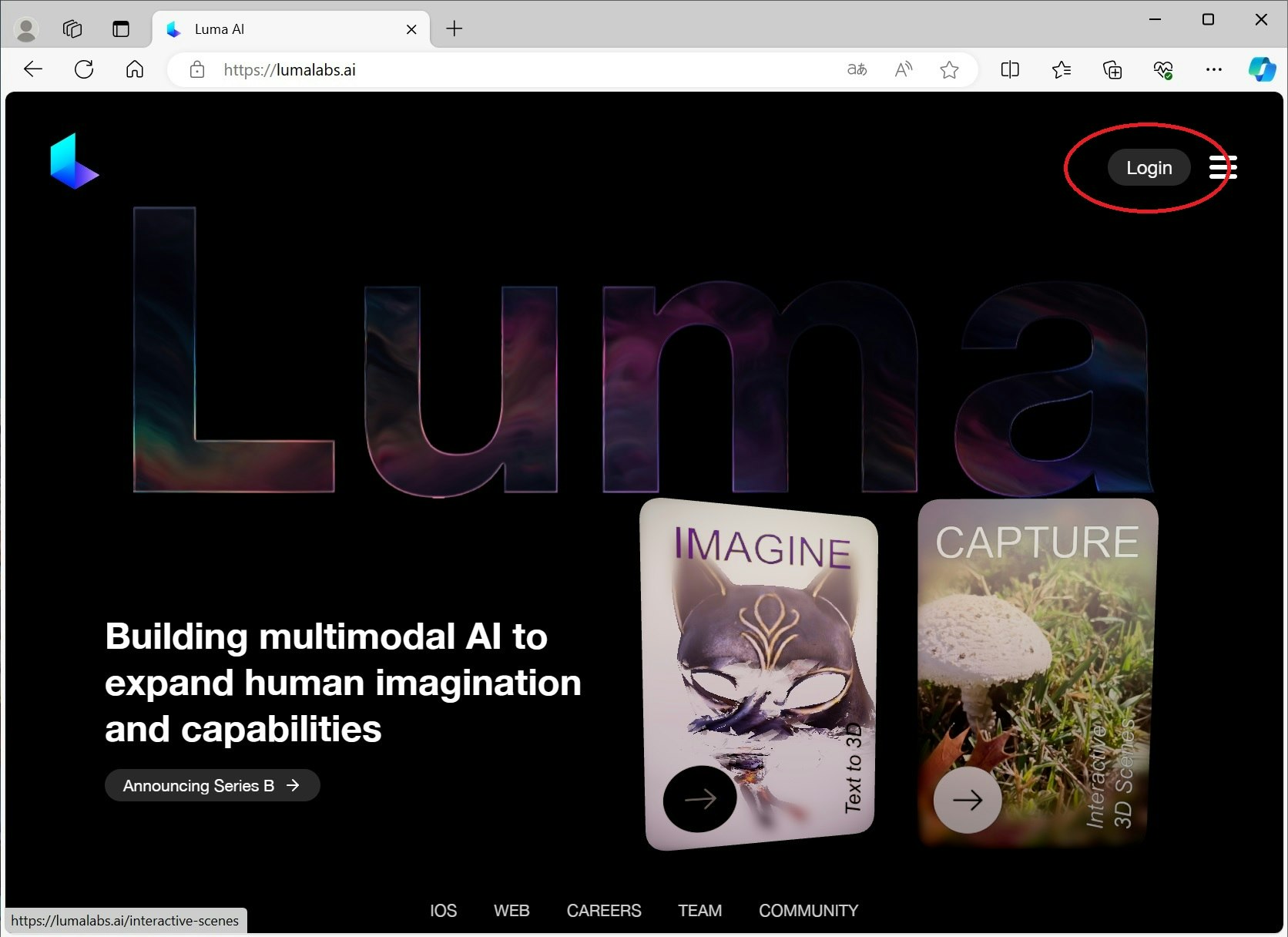Refresh the page
Image resolution: width=1288 pixels, height=937 pixels.
click(84, 69)
